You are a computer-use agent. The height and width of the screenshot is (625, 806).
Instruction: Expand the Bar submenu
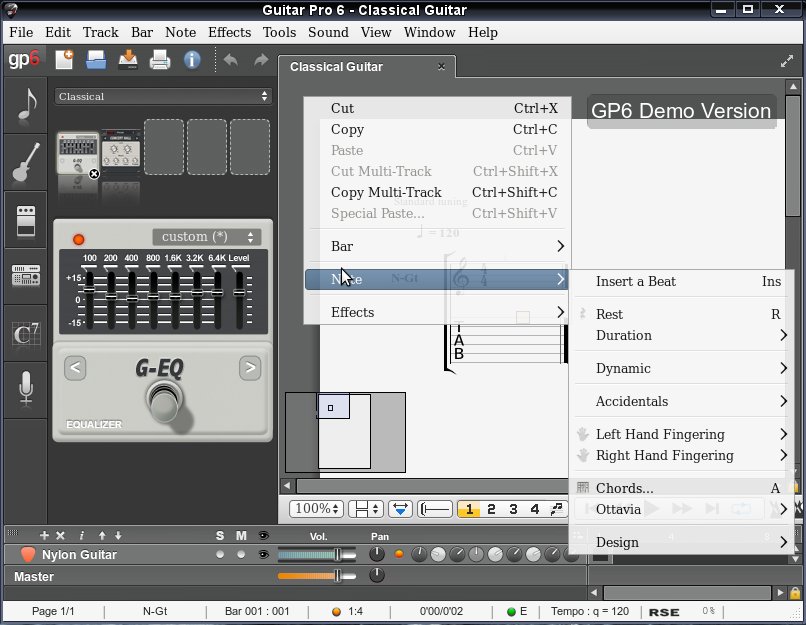tap(437, 246)
